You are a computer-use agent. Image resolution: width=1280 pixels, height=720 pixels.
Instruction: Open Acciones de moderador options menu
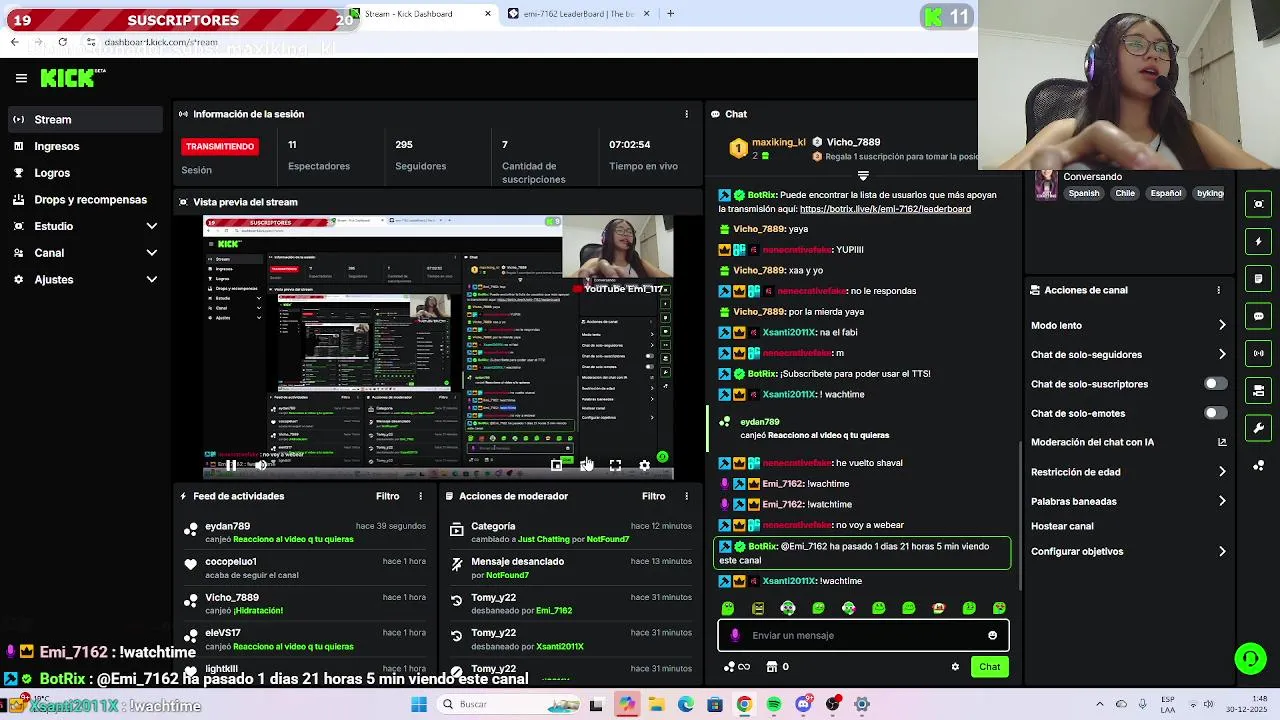pos(686,496)
